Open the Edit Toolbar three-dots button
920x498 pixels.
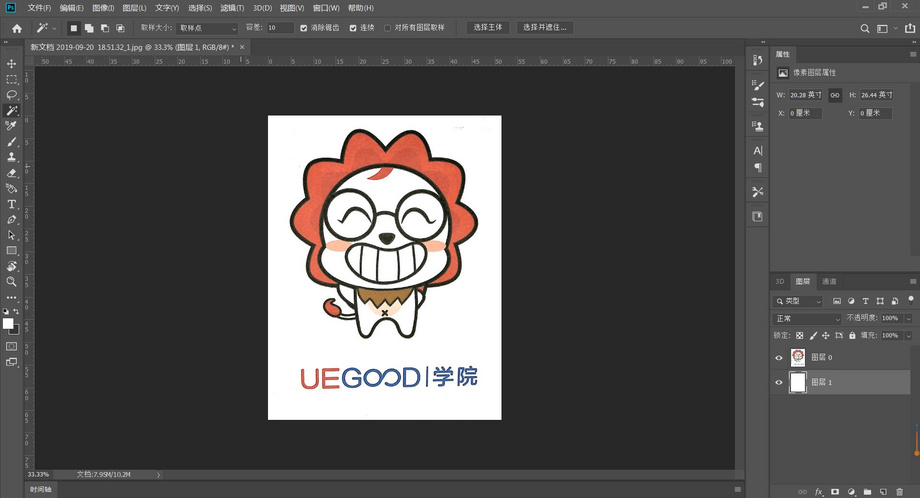coord(11,297)
